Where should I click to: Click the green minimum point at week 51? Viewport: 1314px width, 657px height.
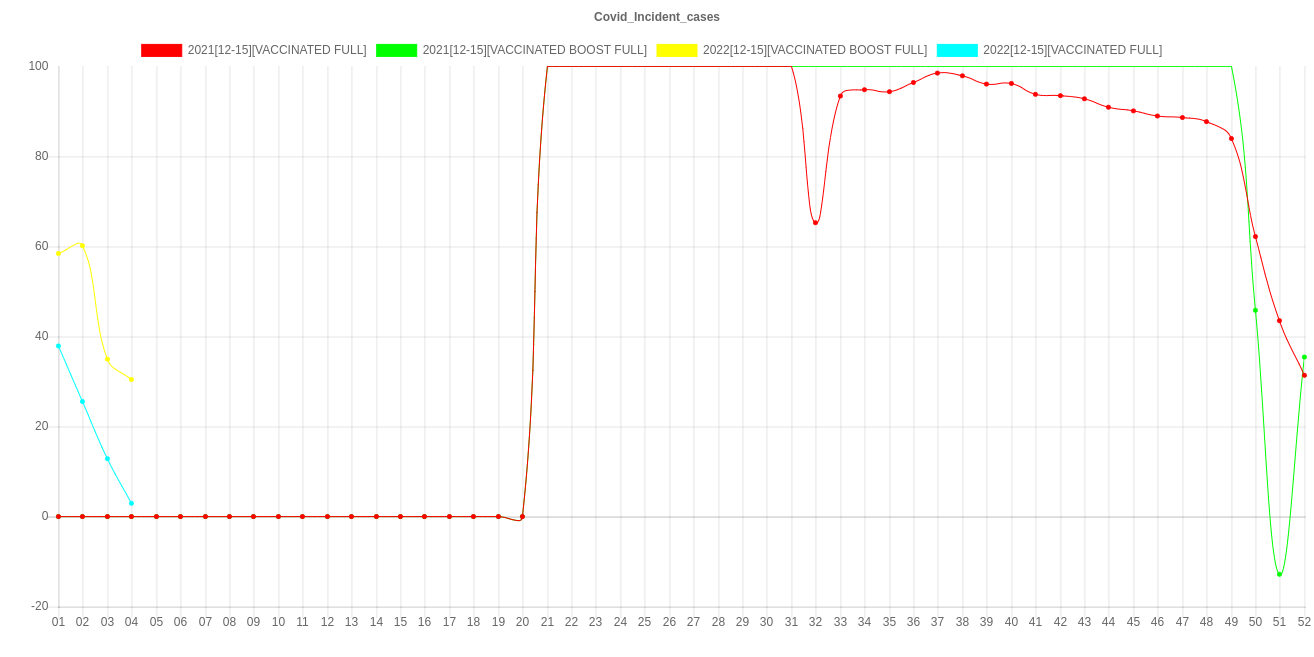tap(1279, 574)
